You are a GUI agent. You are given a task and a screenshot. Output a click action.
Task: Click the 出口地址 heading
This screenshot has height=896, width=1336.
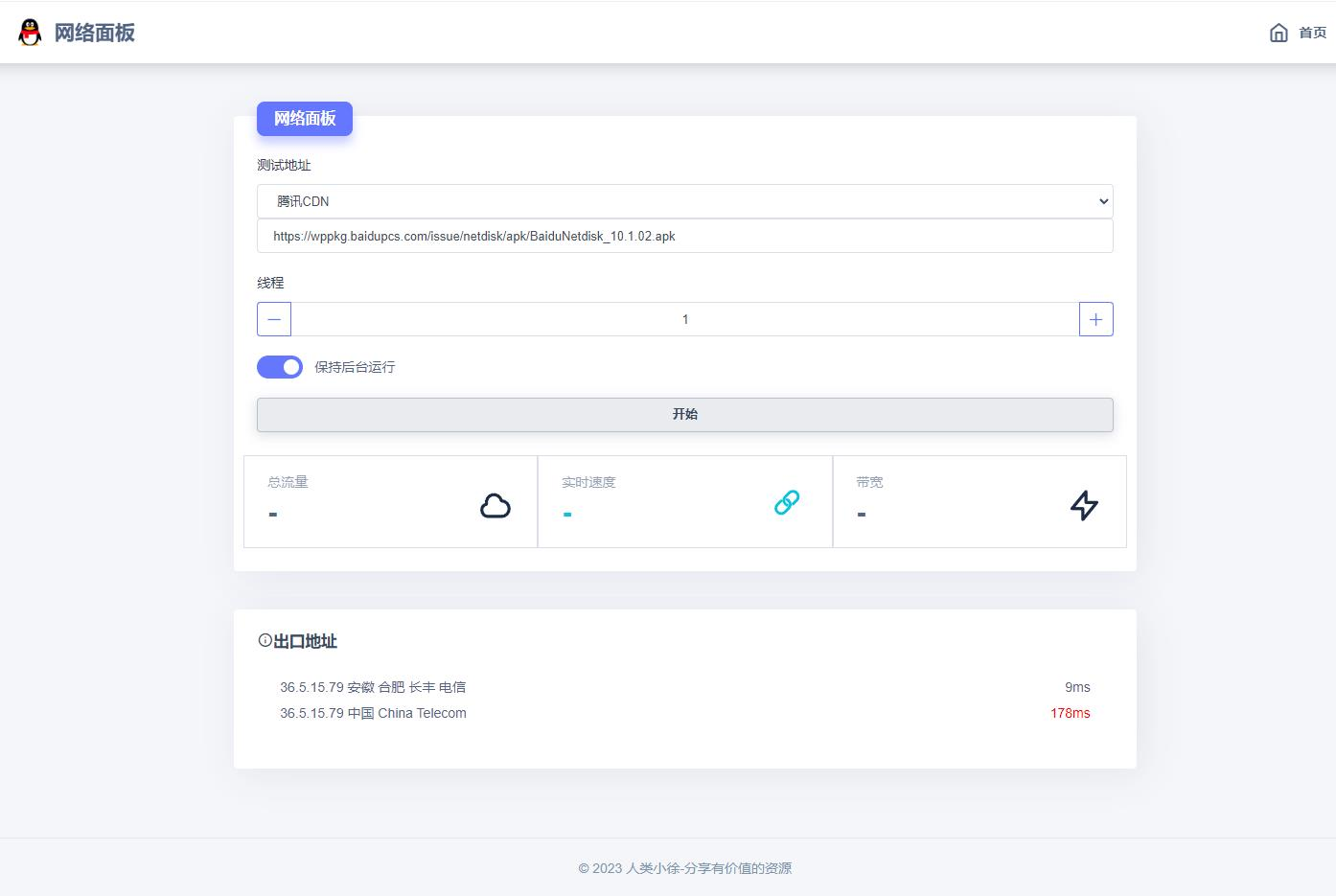point(305,641)
